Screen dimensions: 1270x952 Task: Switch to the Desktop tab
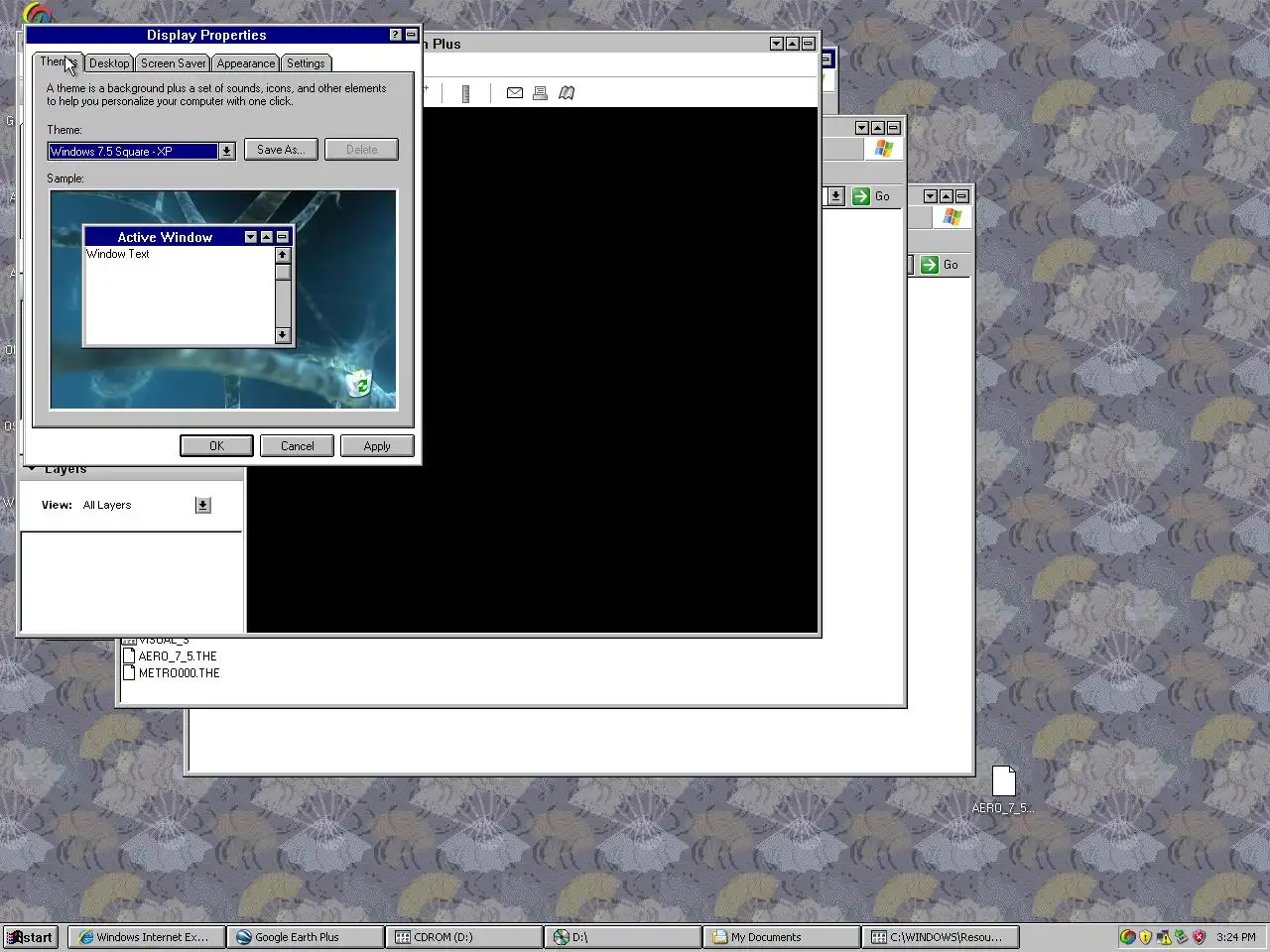[x=109, y=63]
